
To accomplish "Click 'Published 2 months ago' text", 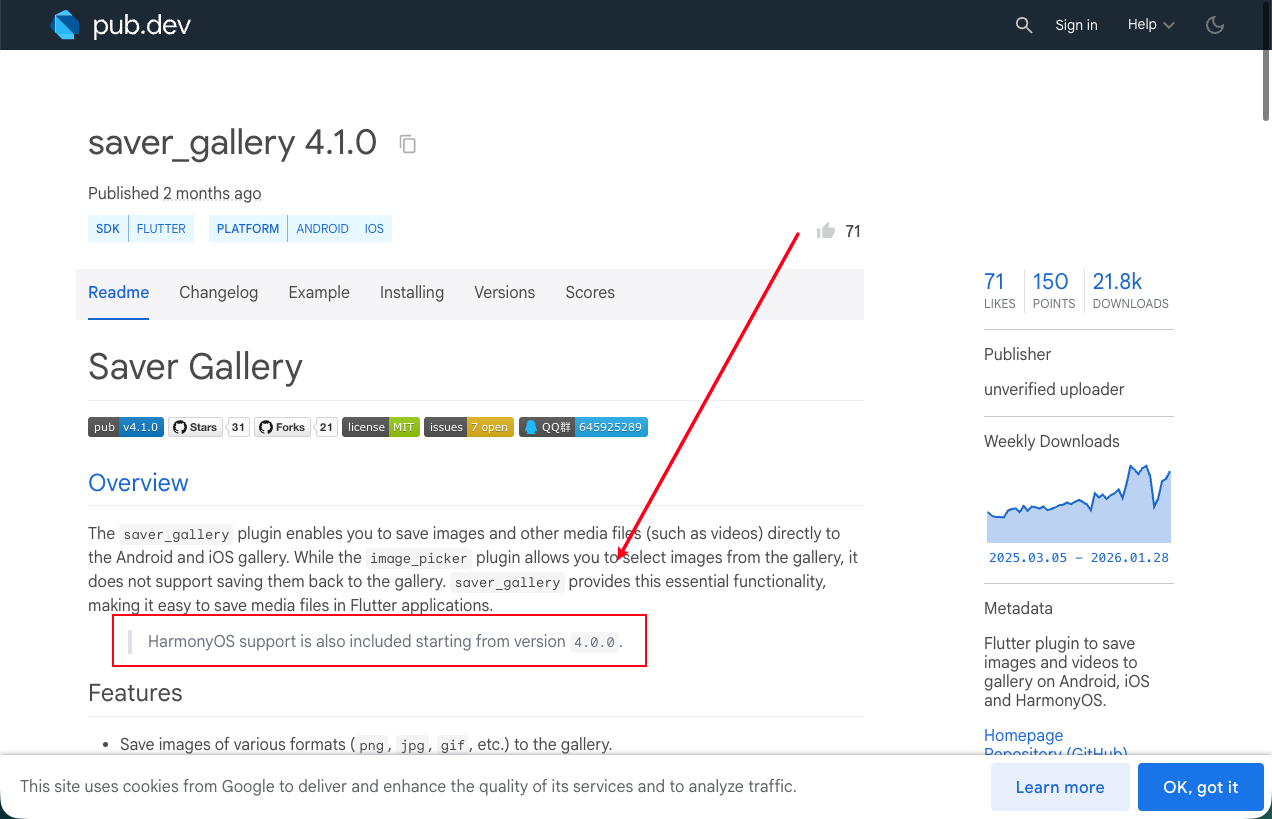I will 175,193.
